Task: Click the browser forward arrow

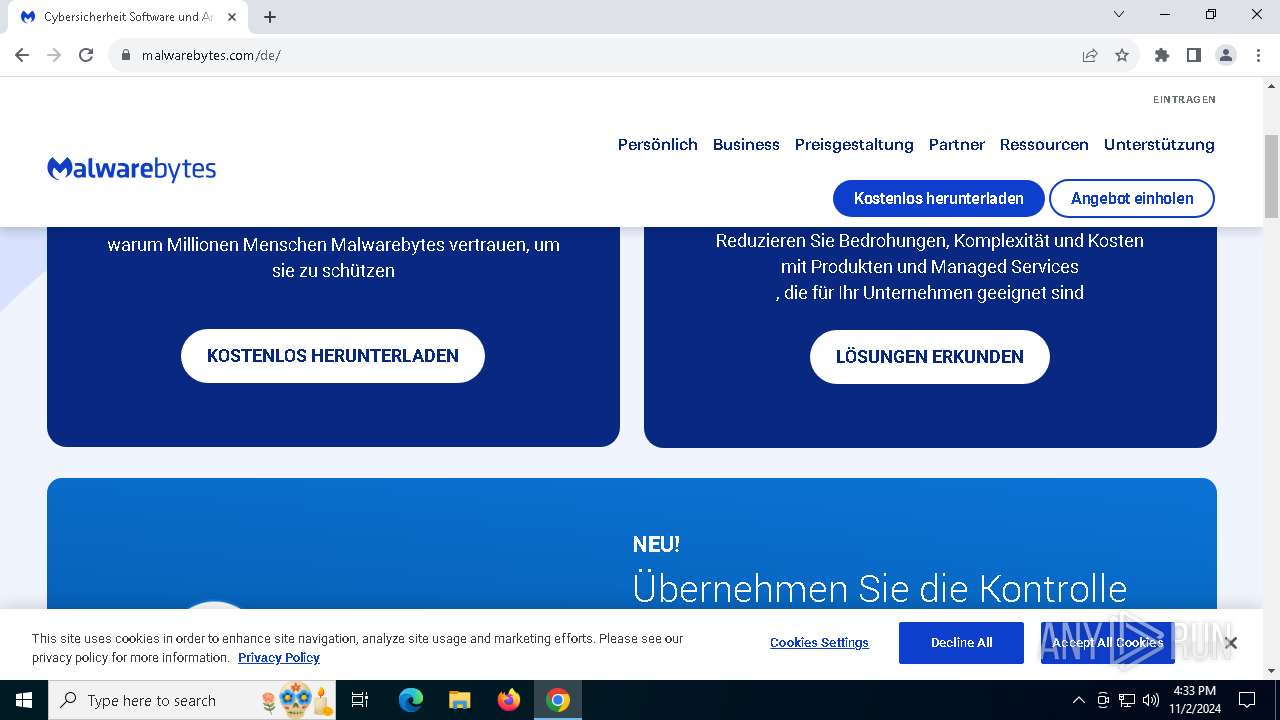Action: click(x=54, y=55)
